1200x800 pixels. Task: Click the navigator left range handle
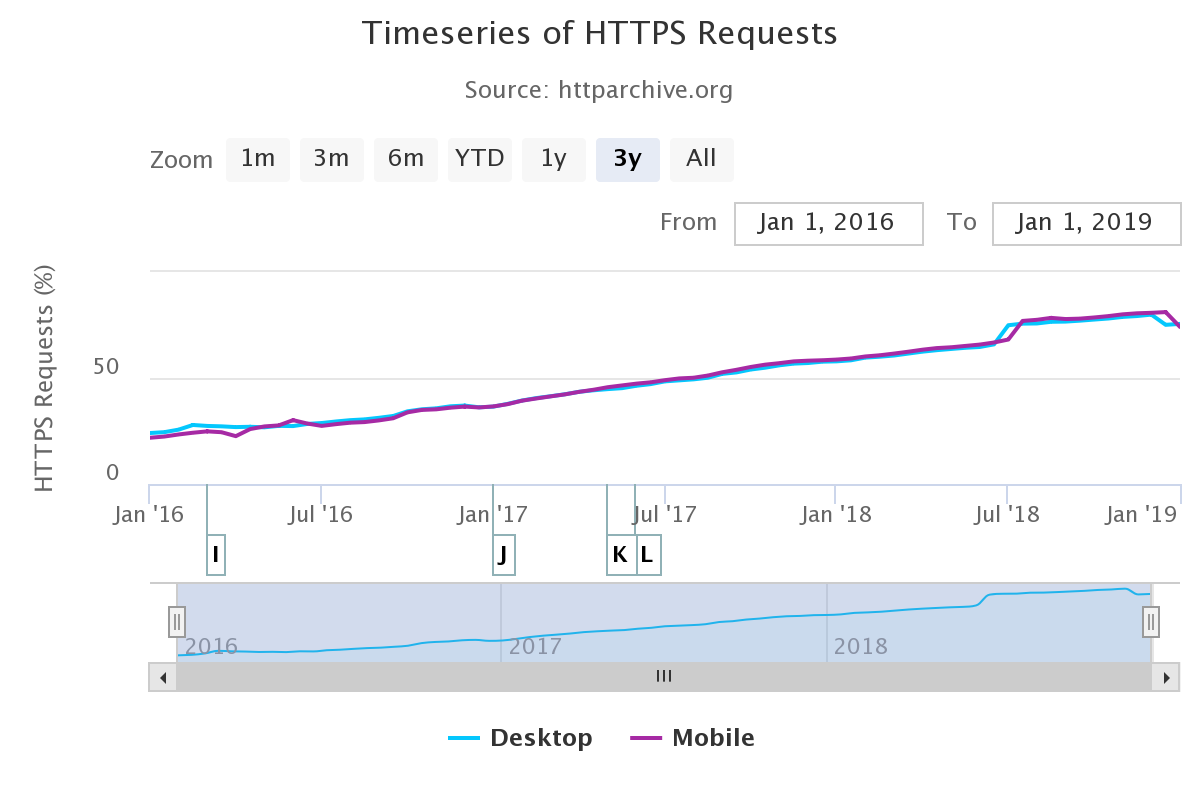click(177, 621)
